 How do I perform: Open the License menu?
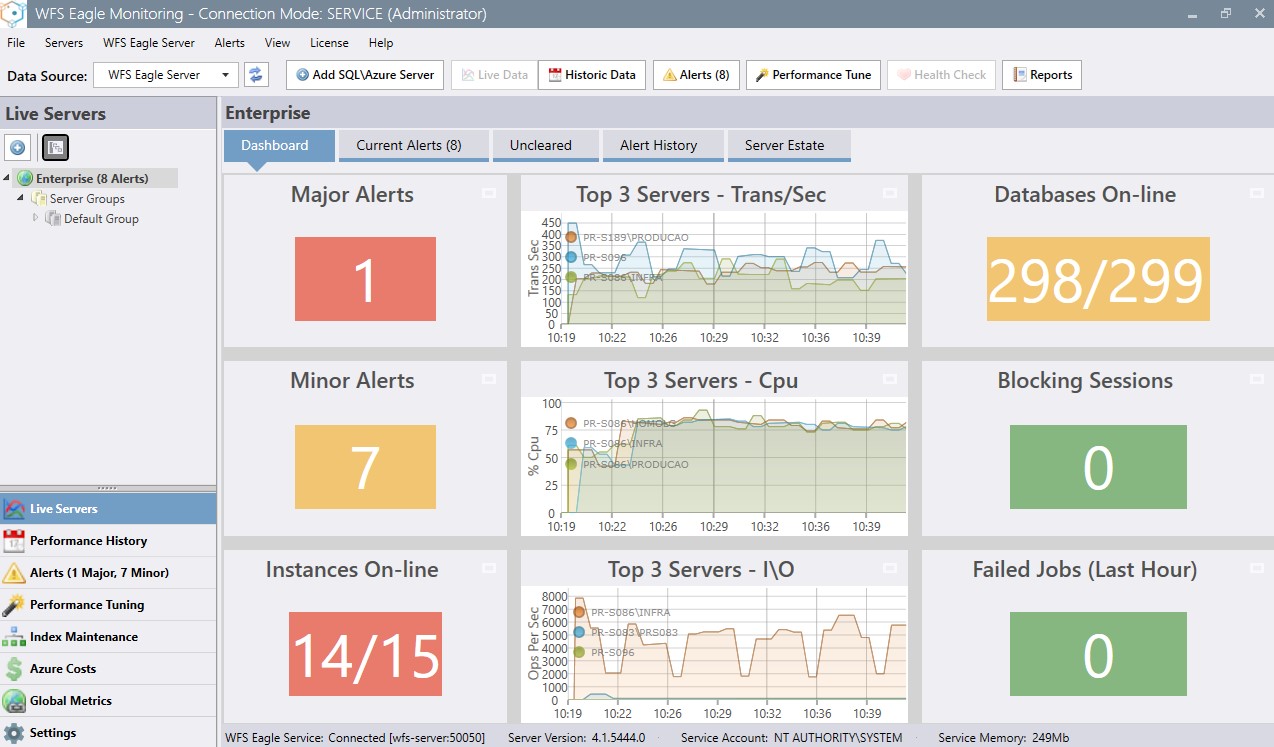point(329,43)
